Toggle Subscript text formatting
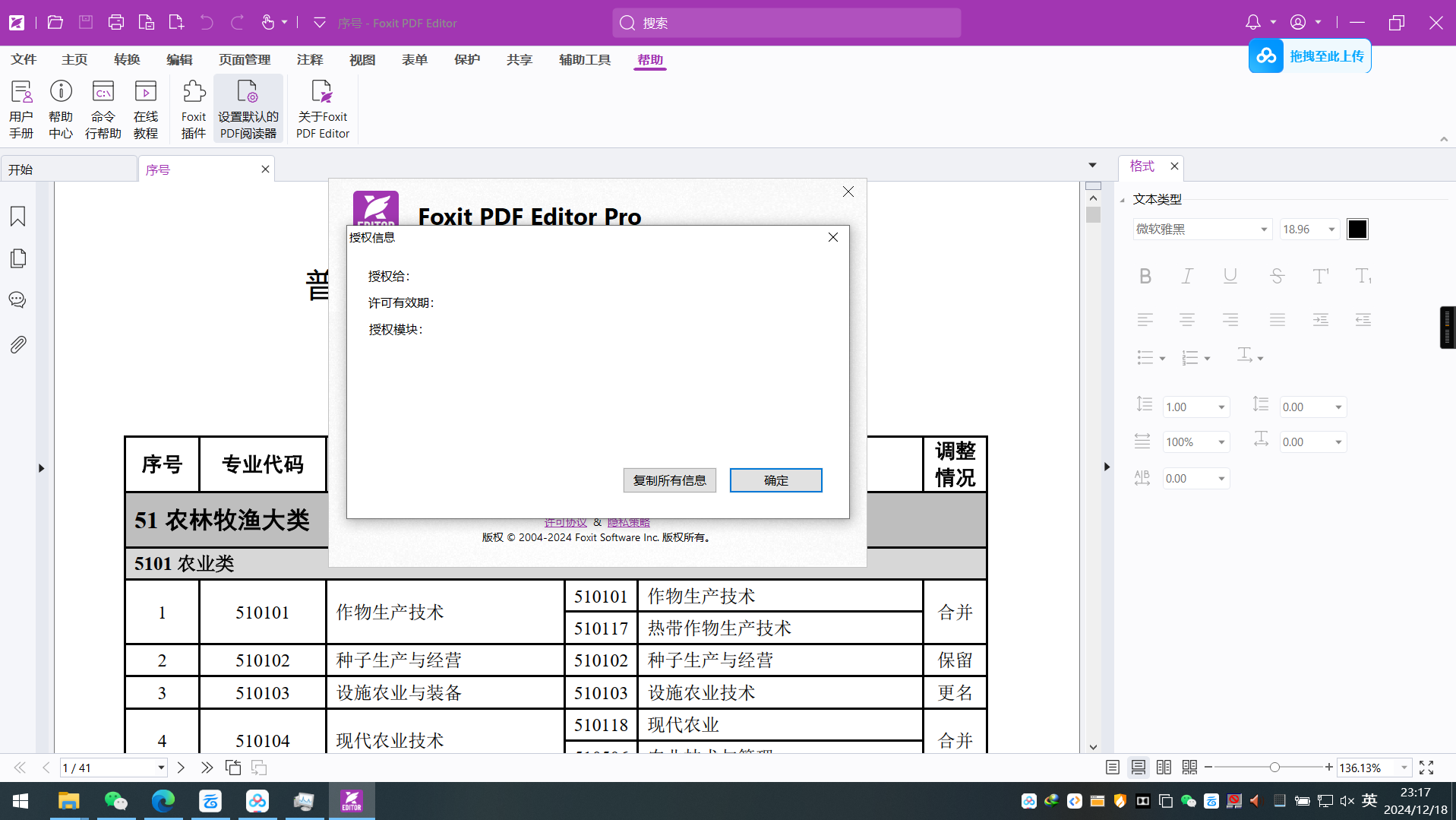 [1363, 276]
